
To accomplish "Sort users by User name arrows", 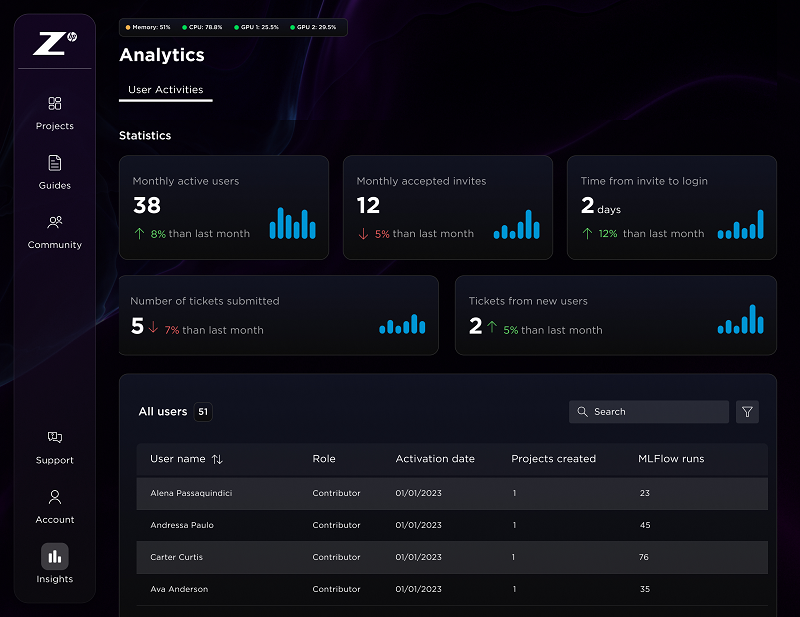I will [x=217, y=459].
